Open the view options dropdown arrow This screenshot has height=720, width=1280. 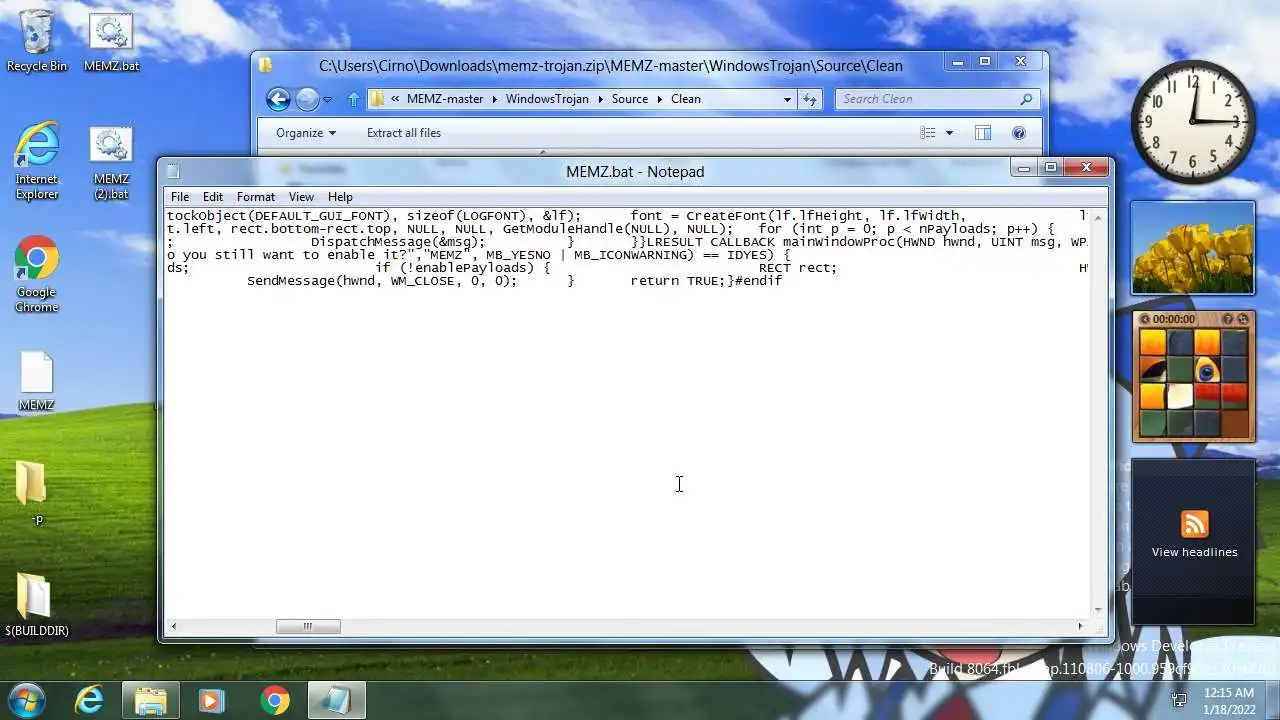coord(949,133)
